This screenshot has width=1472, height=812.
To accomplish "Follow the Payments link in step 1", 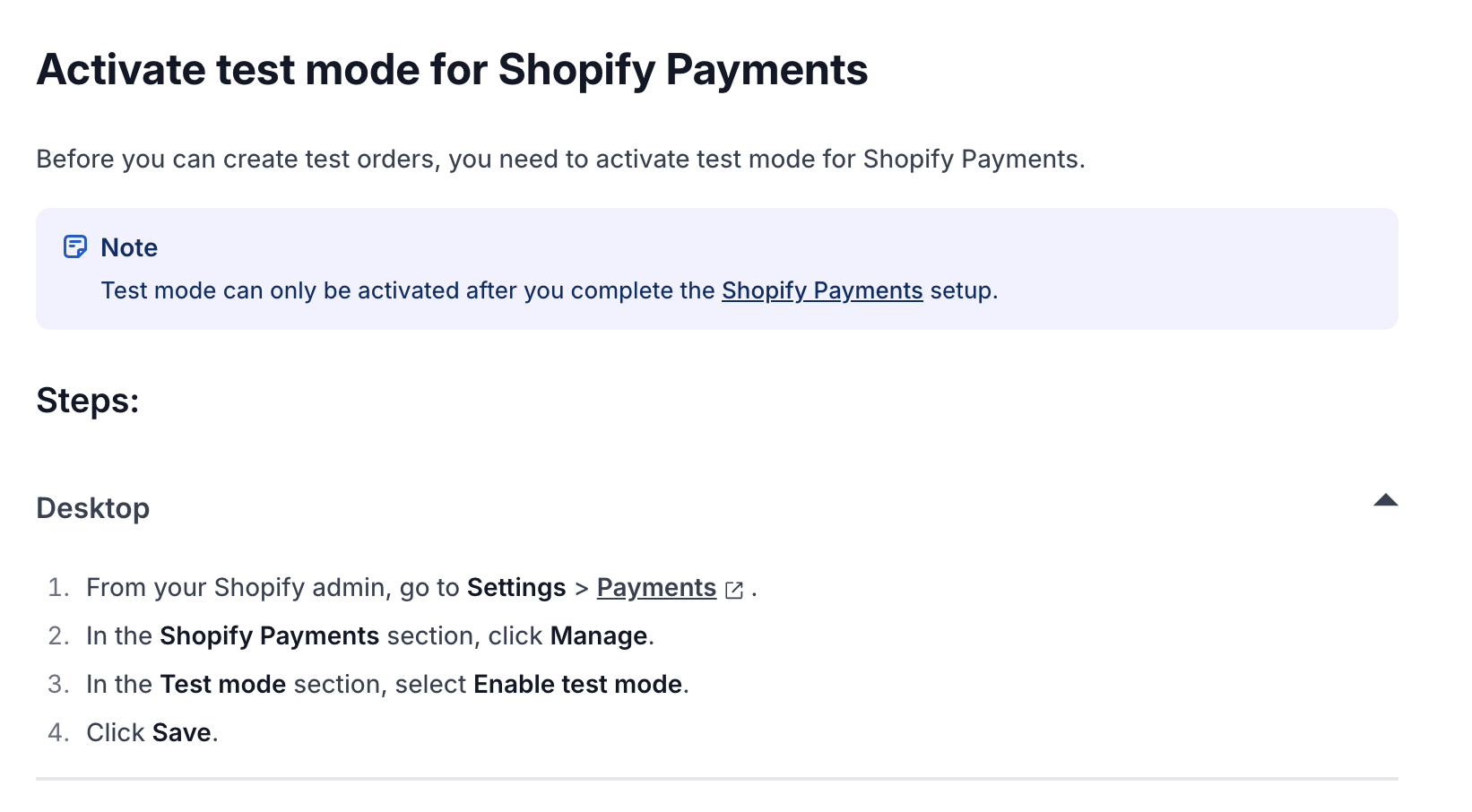I will coord(655,587).
